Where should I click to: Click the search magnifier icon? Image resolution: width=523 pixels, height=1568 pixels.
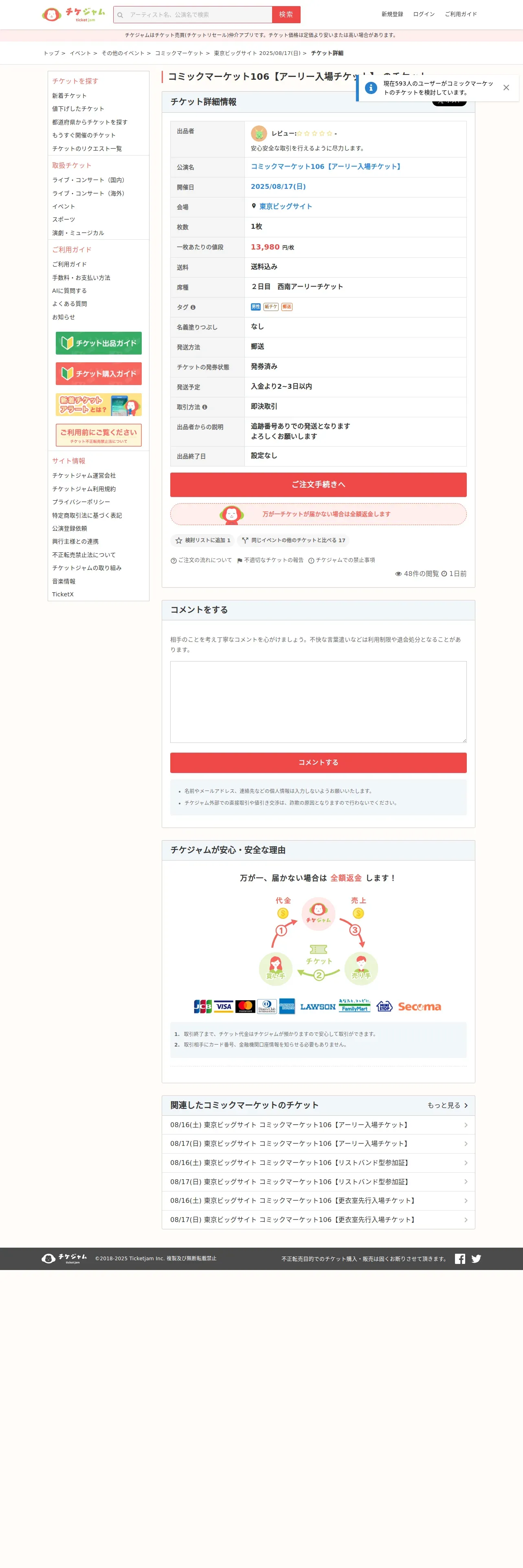pos(120,15)
